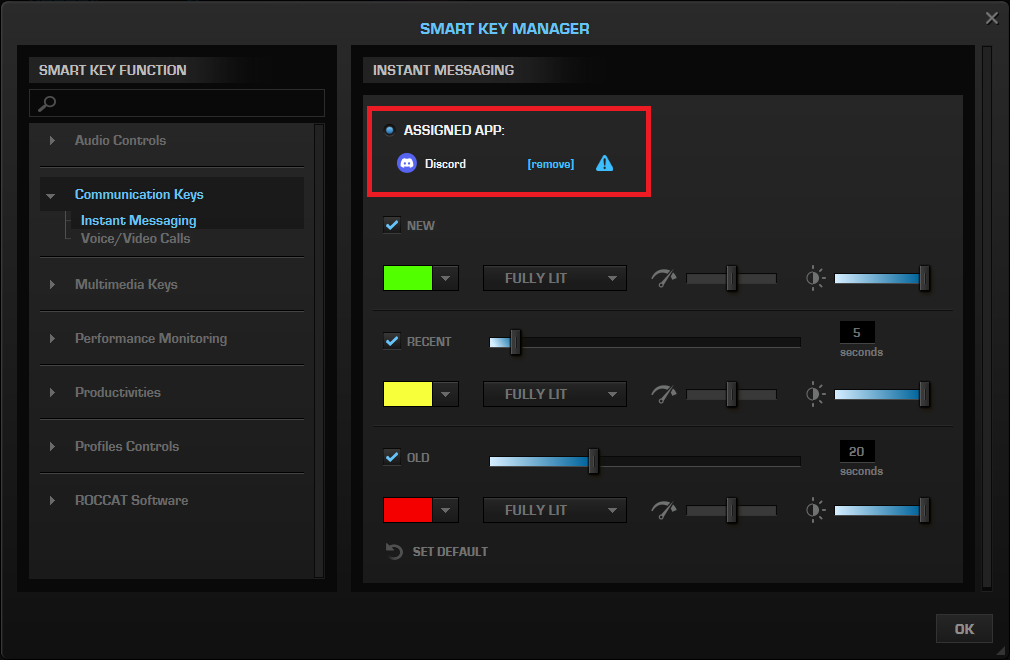
Task: Click the OLD row brightness slider
Action: [882, 510]
